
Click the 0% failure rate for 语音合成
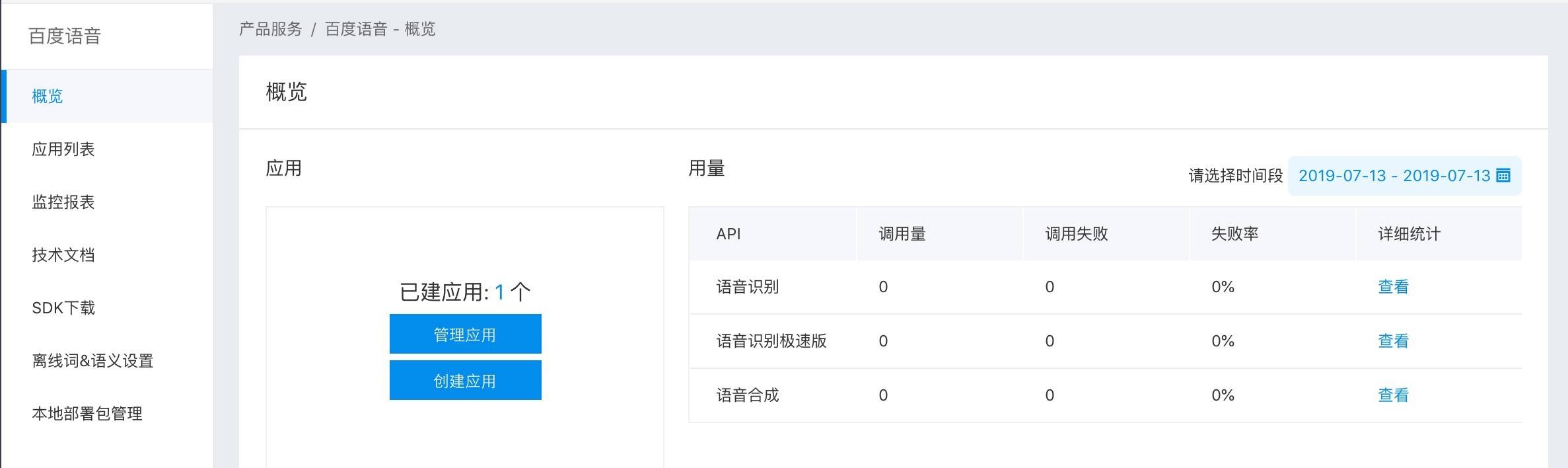pyautogui.click(x=1223, y=395)
